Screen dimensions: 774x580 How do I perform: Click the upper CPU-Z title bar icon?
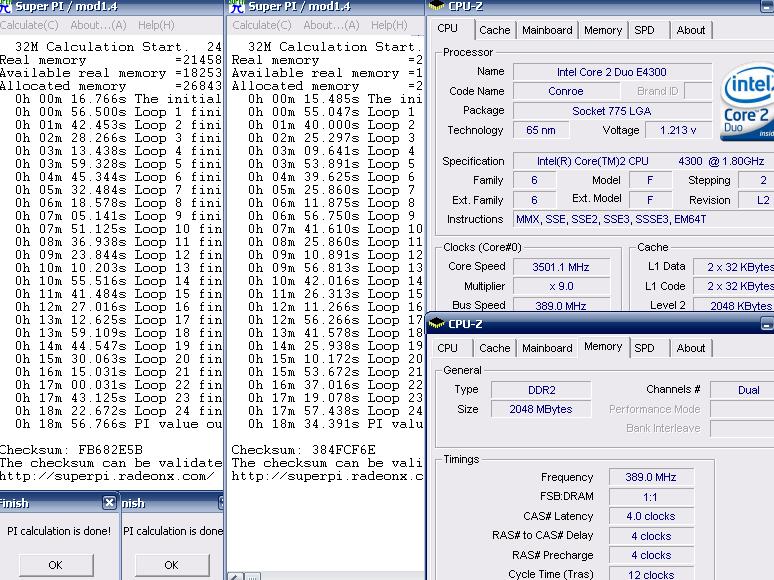tap(436, 6)
